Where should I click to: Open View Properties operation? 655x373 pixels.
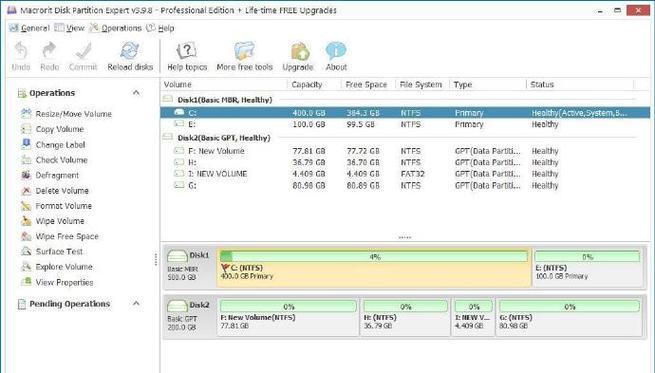click(57, 282)
